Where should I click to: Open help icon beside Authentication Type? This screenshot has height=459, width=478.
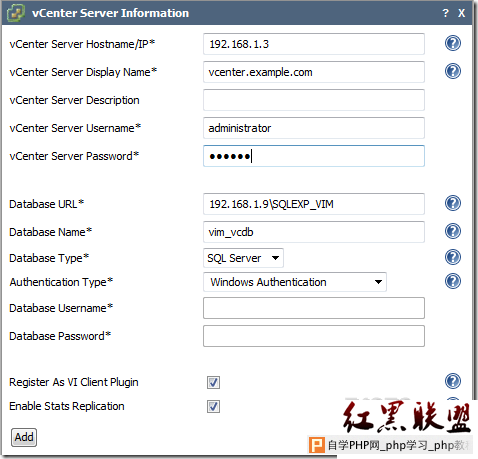pos(453,281)
